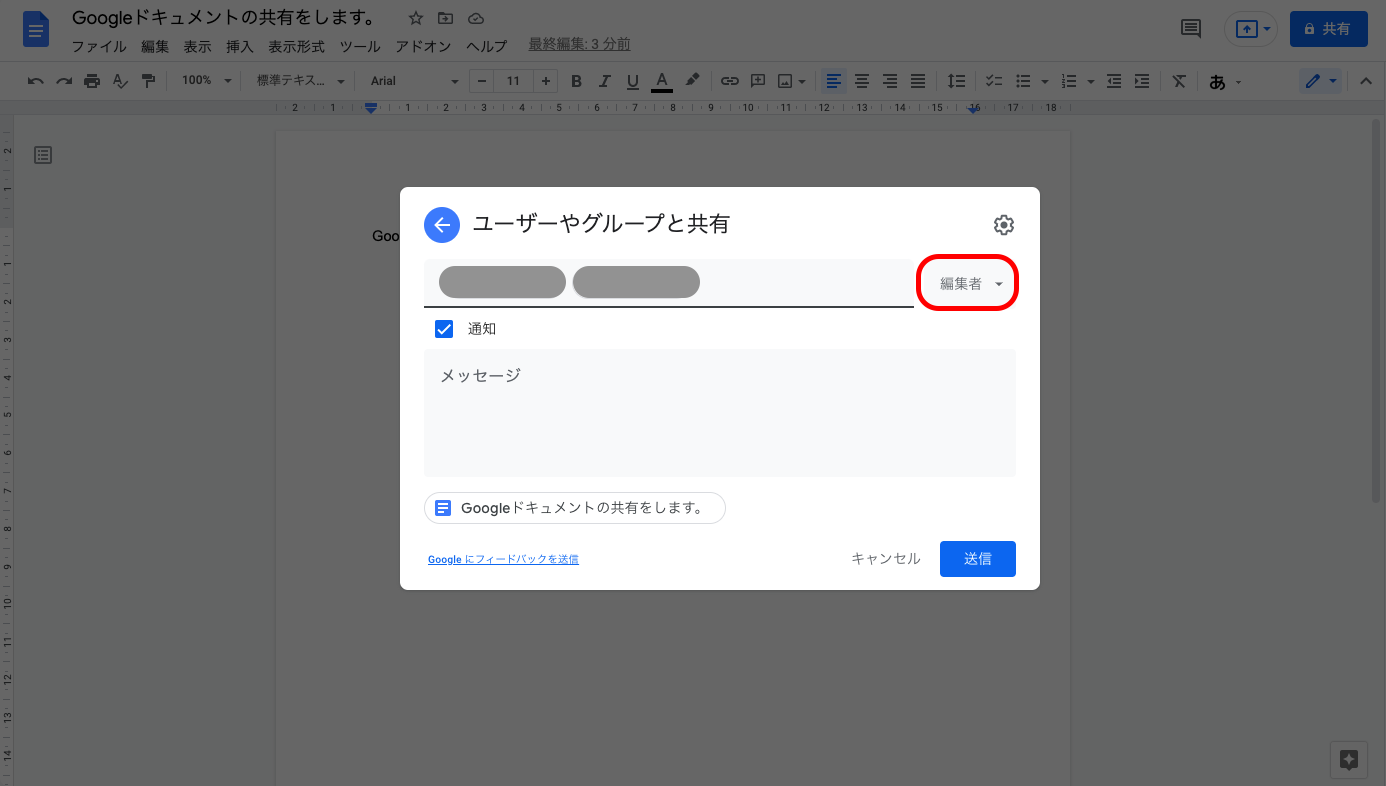Image resolution: width=1386 pixels, height=786 pixels.
Task: Show the document outline icon
Action: point(43,155)
